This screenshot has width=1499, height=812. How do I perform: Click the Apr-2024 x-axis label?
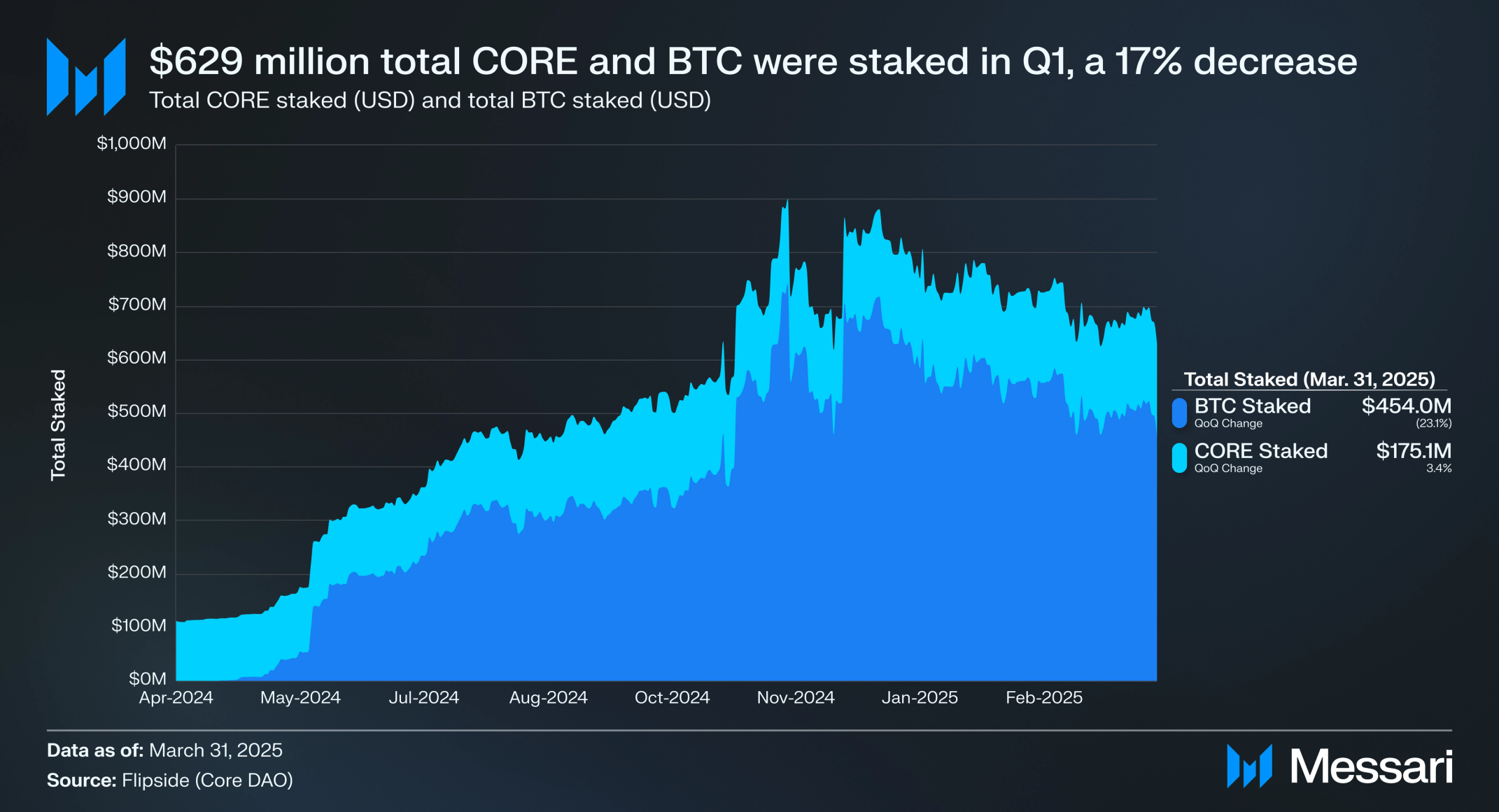point(176,697)
